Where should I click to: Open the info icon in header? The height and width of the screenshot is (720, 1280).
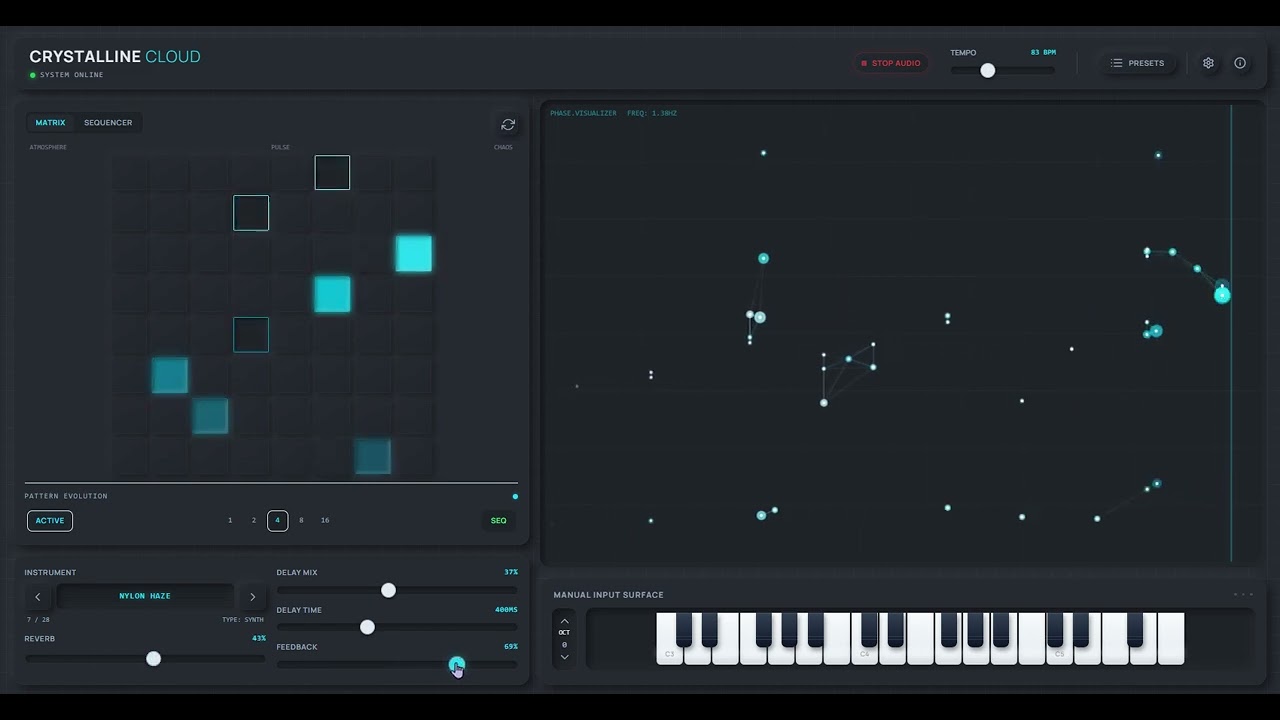(x=1240, y=63)
